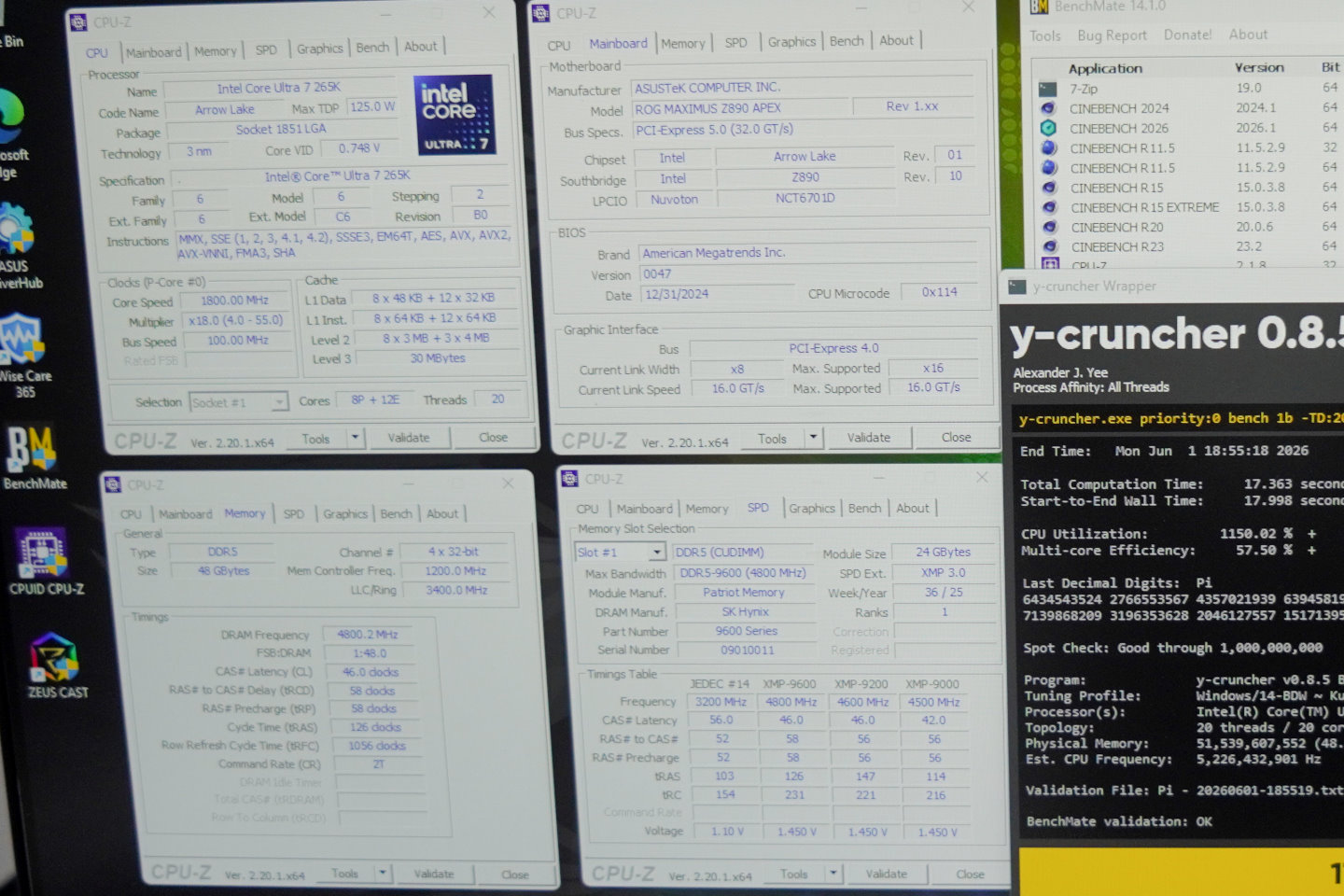
Task: Select the CINEBENCH 2026 icon in BenchMate
Action: pyautogui.click(x=1048, y=128)
